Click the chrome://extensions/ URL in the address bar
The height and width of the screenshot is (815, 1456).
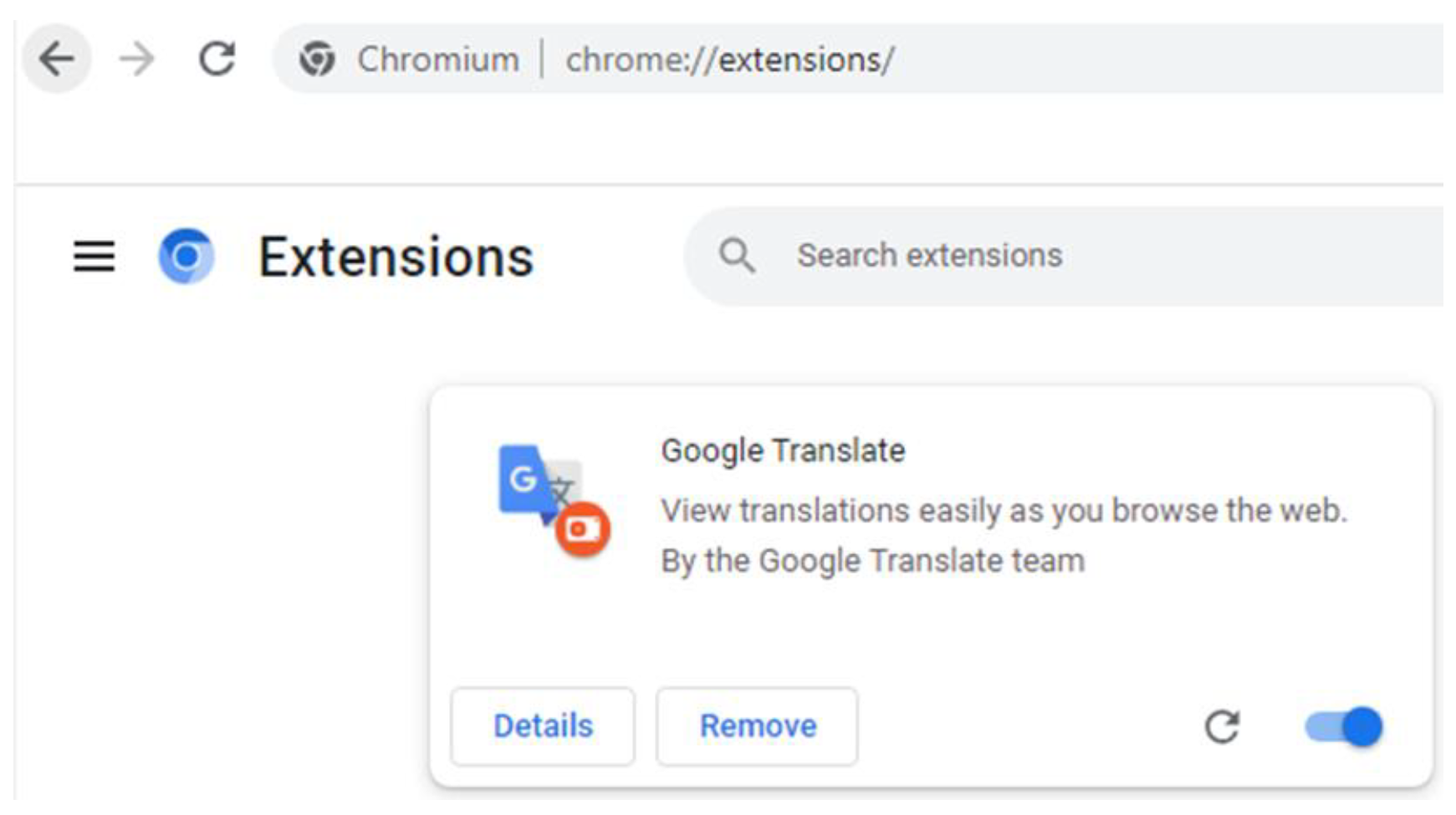(729, 59)
